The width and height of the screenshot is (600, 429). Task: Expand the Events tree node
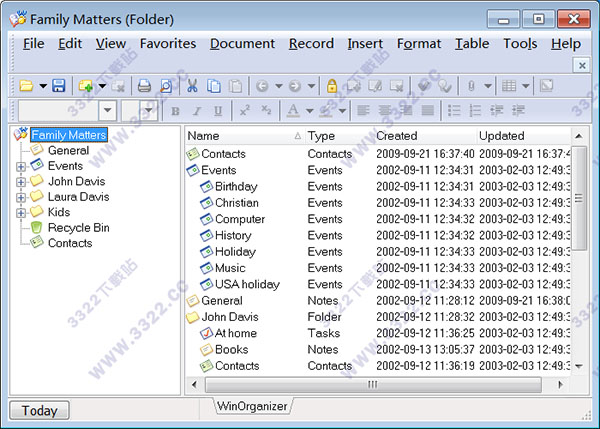(21, 166)
